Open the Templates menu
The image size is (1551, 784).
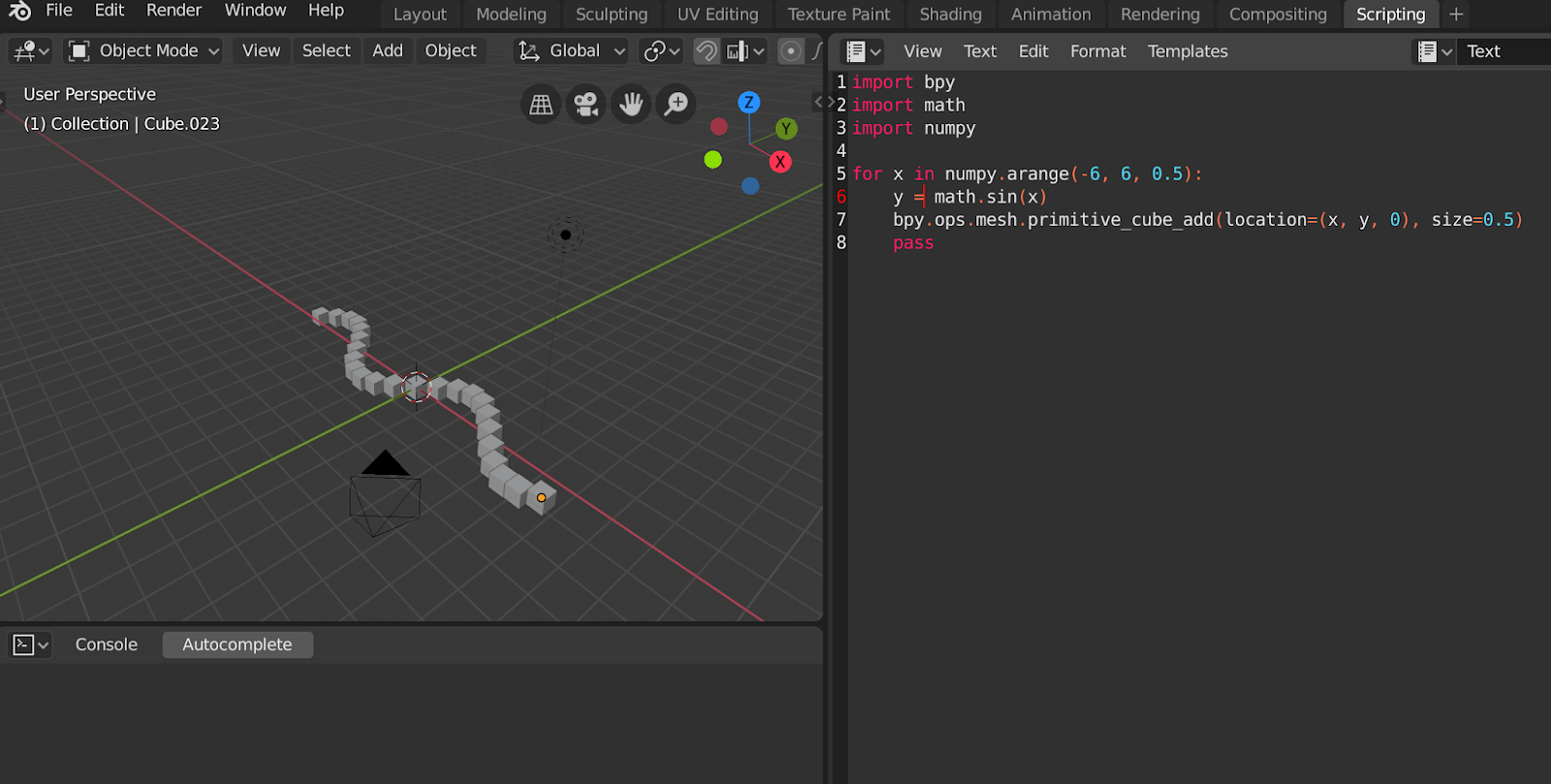[1187, 51]
